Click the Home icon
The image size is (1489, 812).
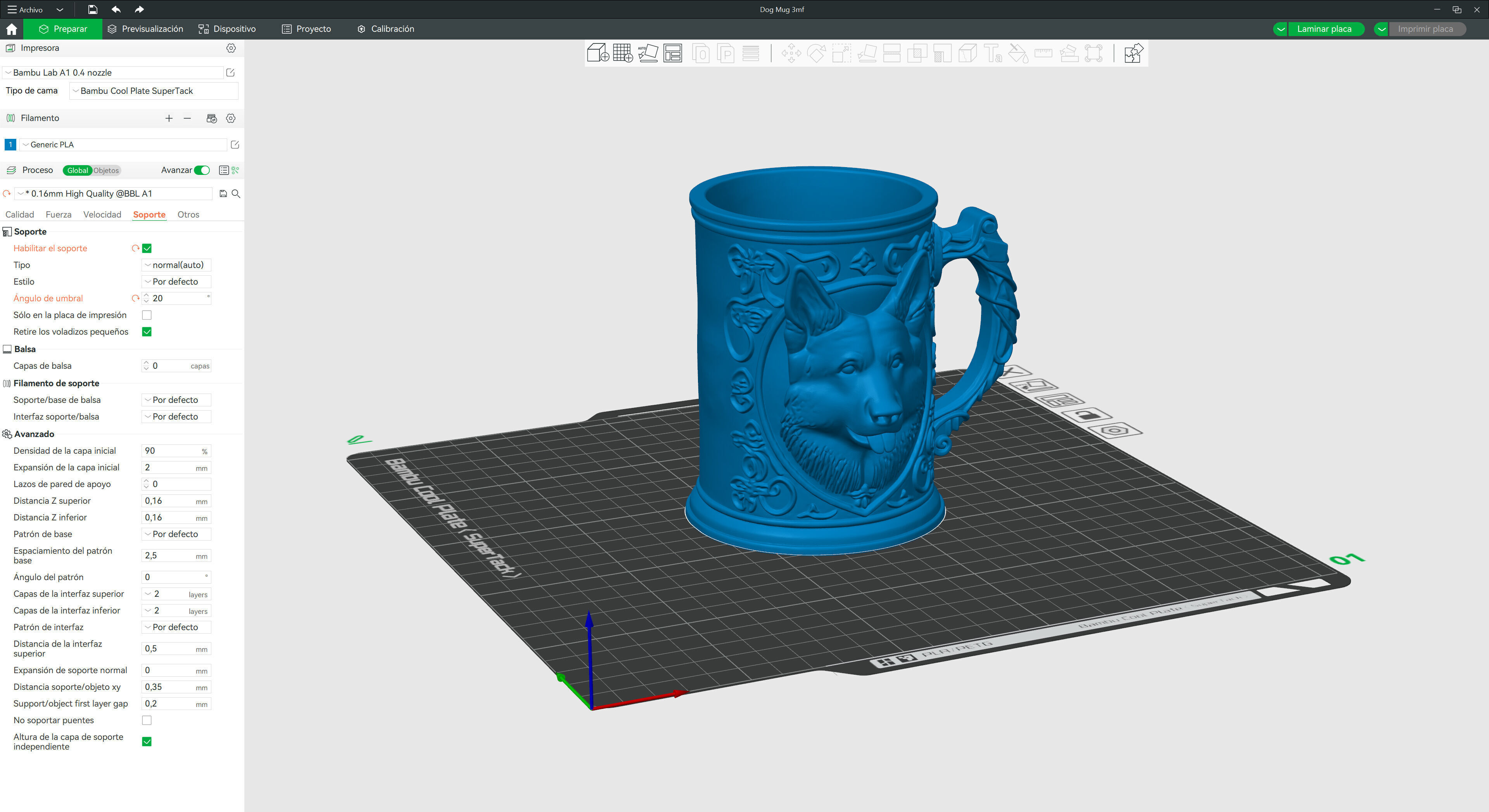click(x=12, y=29)
